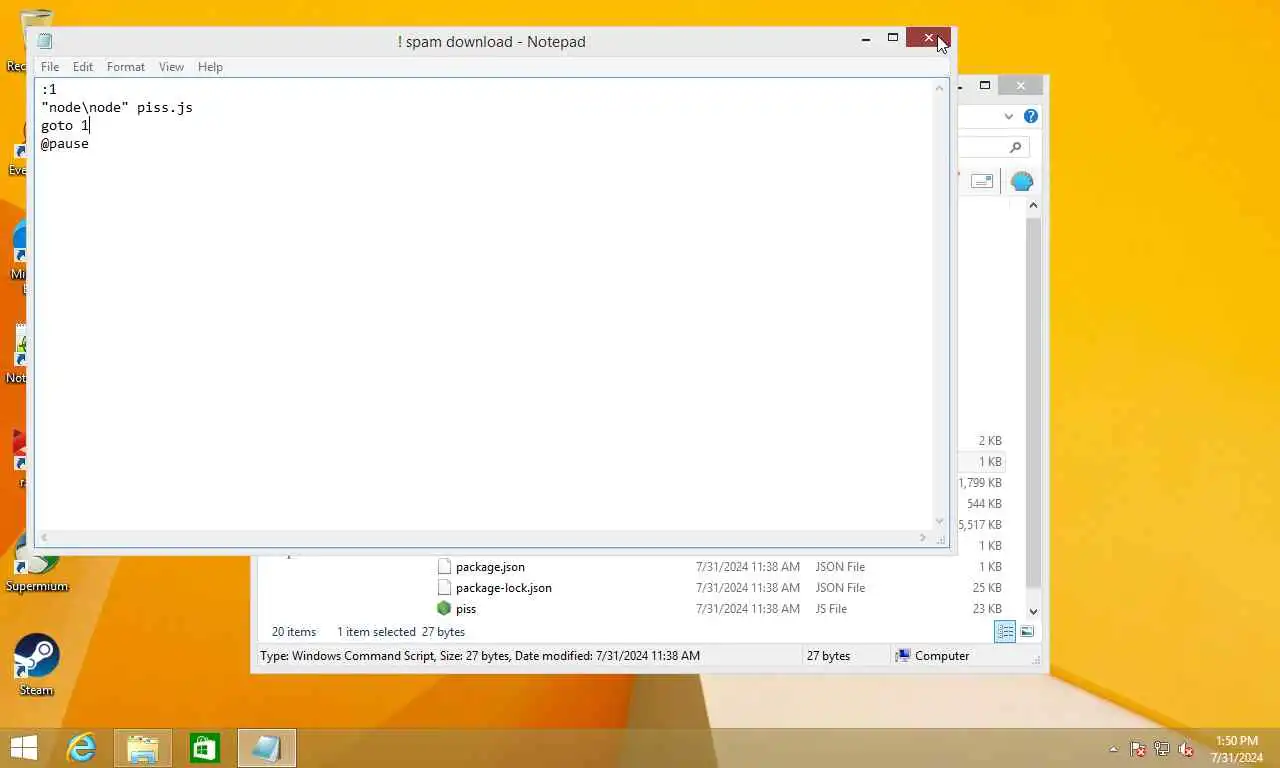Select the piss JS file in Explorer
The width and height of the screenshot is (1280, 768).
pyautogui.click(x=466, y=609)
